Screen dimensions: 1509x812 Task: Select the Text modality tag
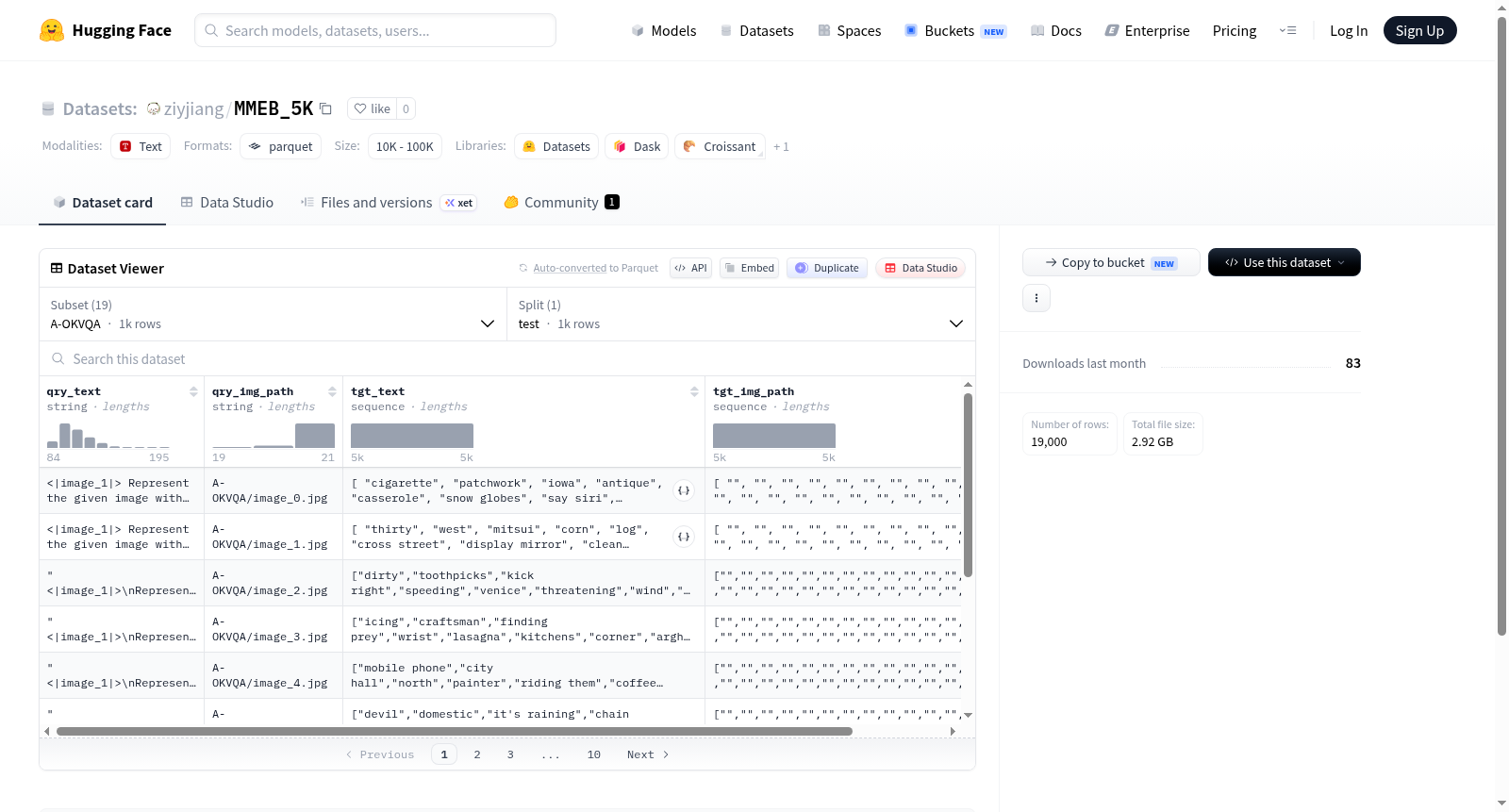click(141, 146)
